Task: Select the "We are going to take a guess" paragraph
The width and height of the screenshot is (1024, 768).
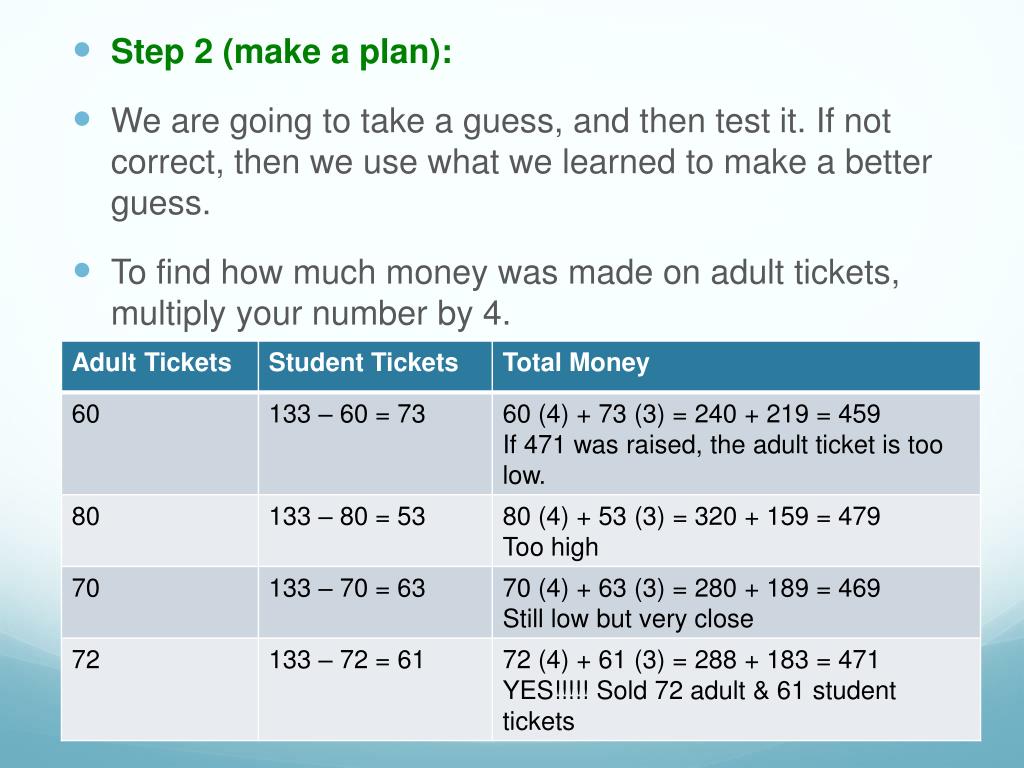Action: (520, 162)
